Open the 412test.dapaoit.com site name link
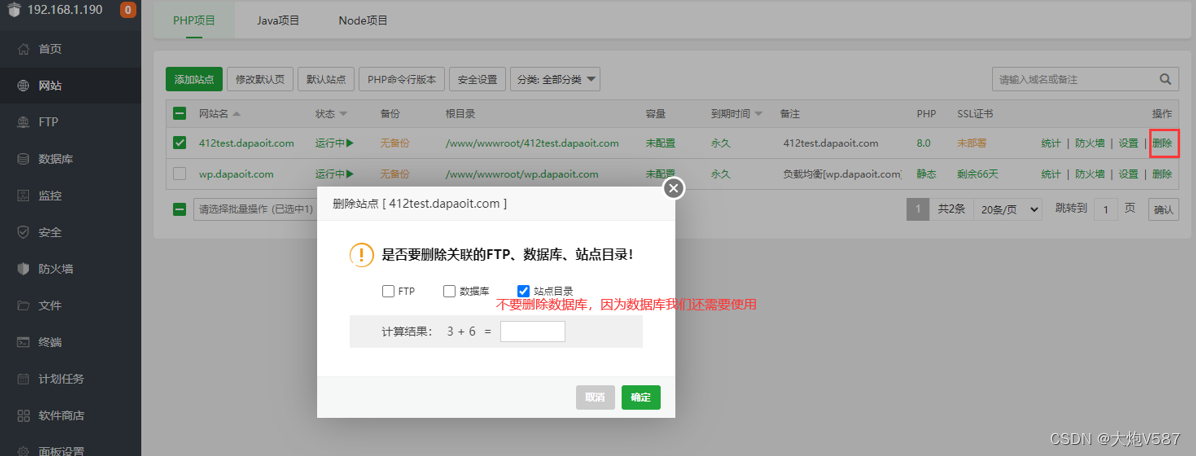 tap(246, 143)
